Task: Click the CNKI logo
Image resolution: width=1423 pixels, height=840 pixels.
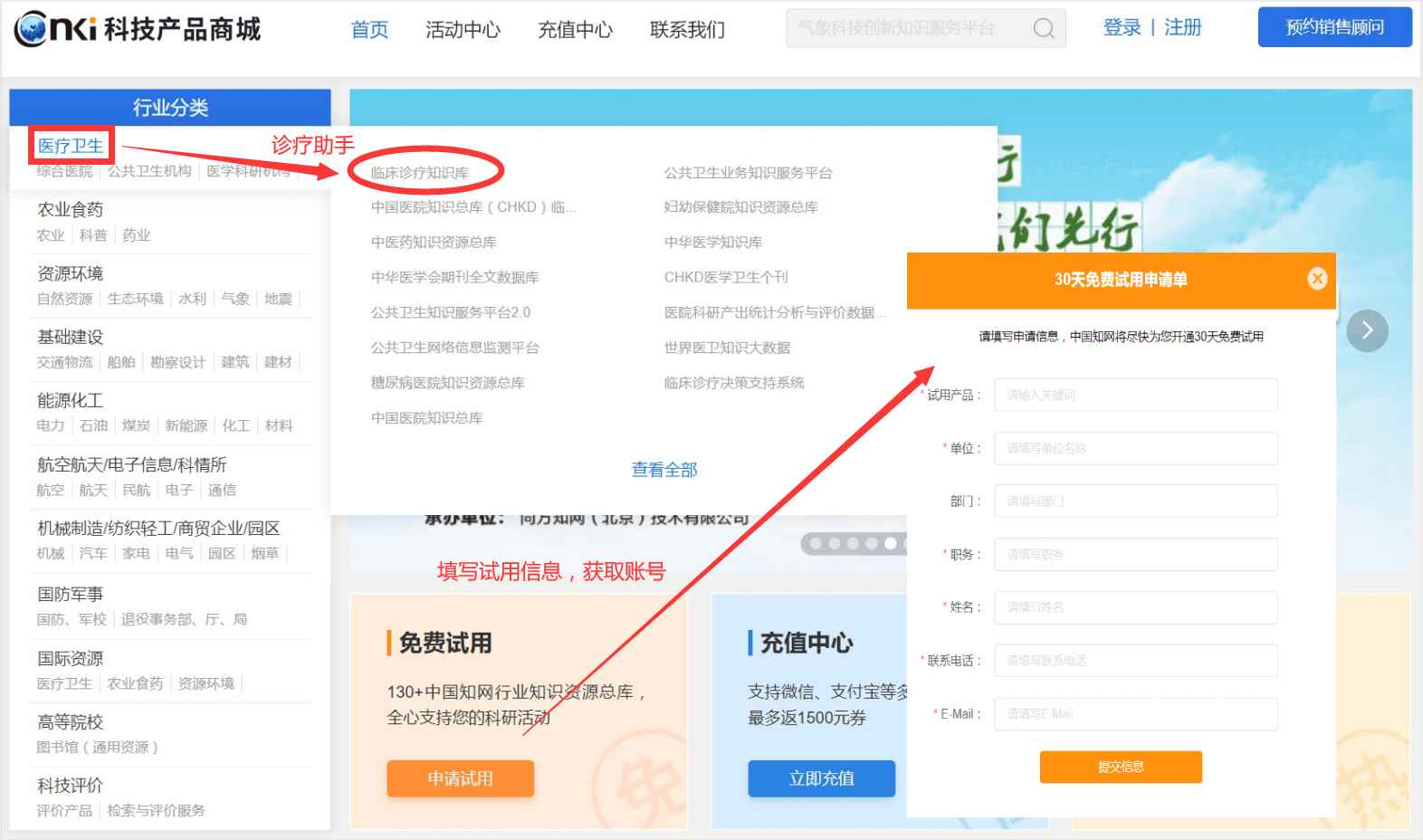Action: [137, 29]
